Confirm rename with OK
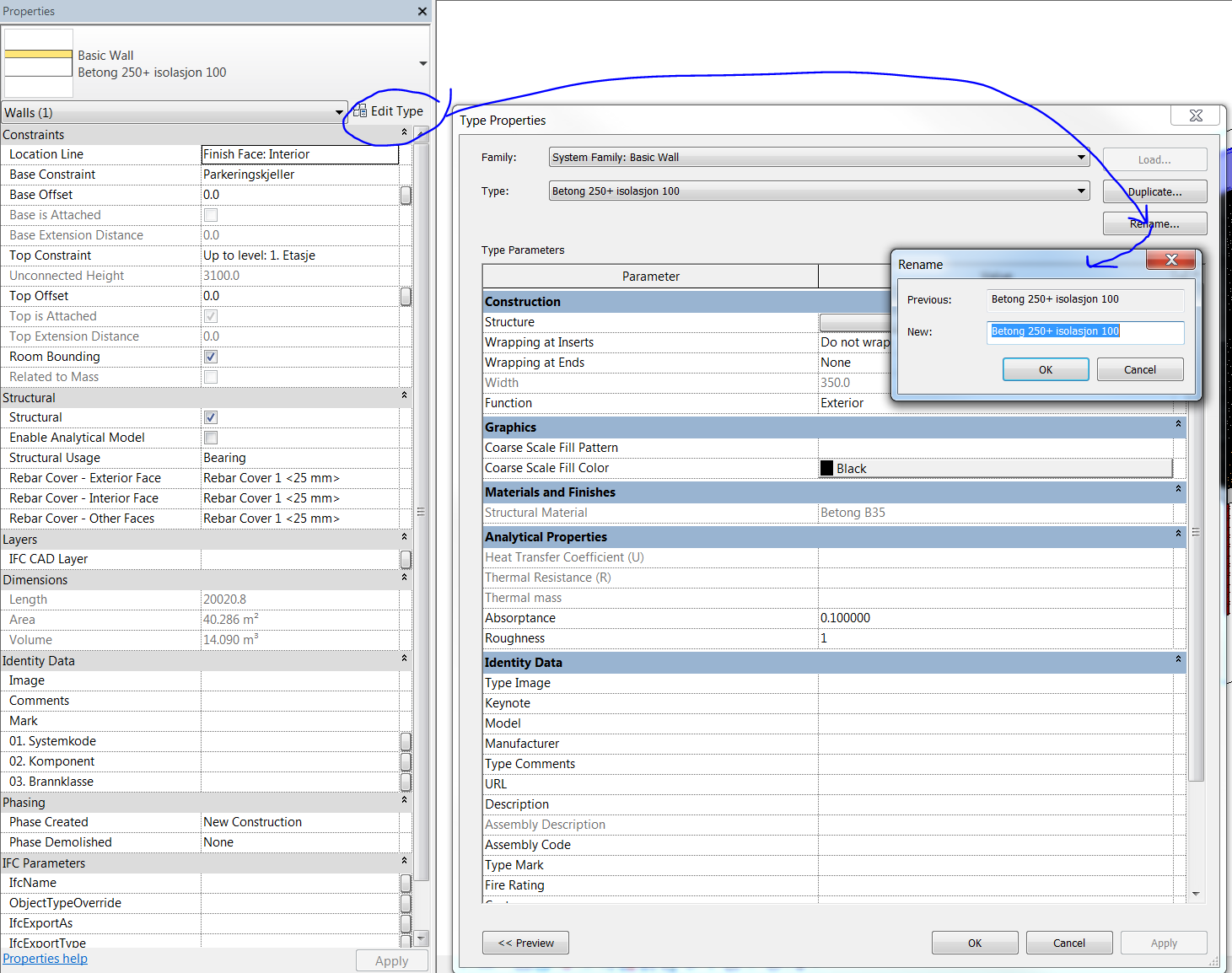Image resolution: width=1232 pixels, height=973 pixels. tap(1045, 368)
